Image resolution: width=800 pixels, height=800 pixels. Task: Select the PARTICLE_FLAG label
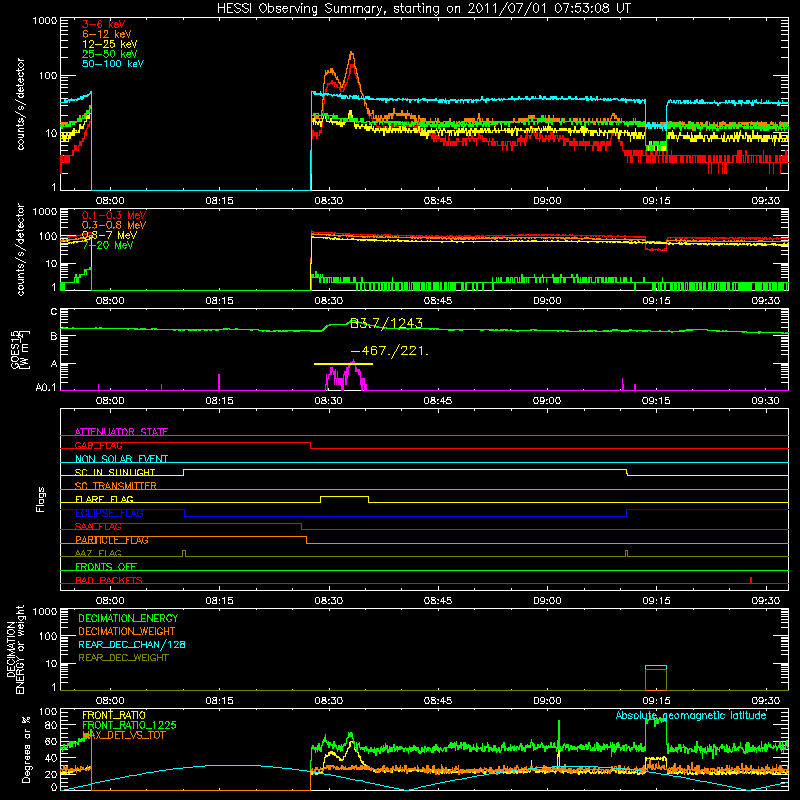112,540
